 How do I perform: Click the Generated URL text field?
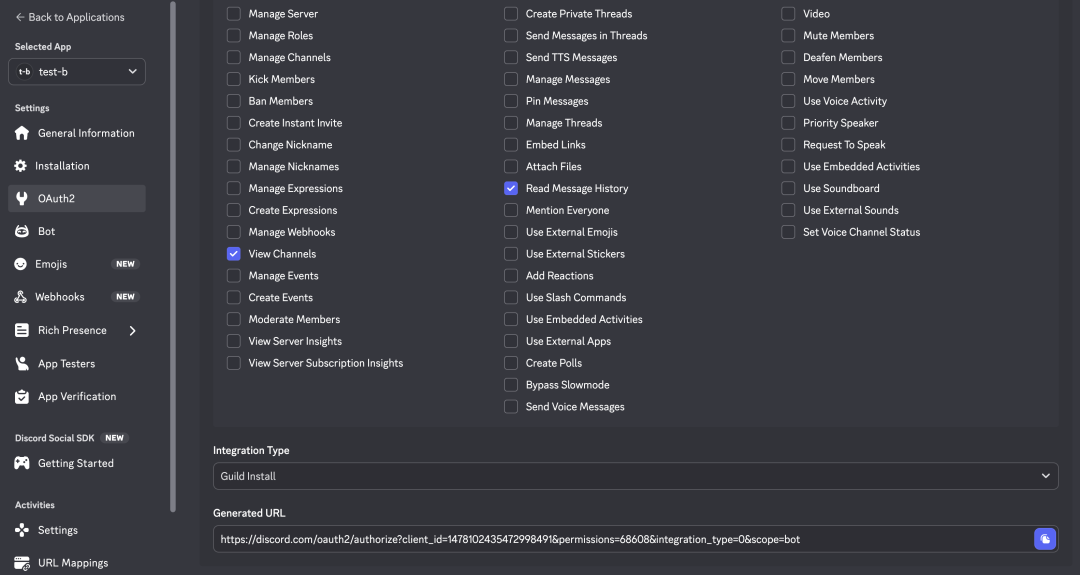tap(620, 539)
